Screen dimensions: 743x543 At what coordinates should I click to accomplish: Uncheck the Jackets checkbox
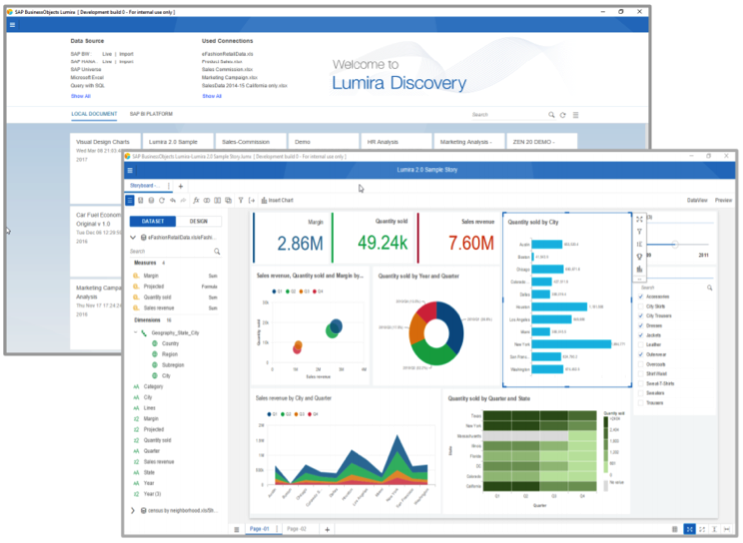(641, 335)
